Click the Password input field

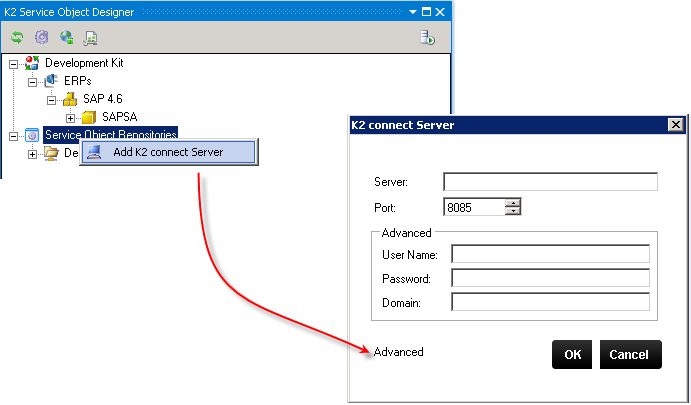point(550,279)
